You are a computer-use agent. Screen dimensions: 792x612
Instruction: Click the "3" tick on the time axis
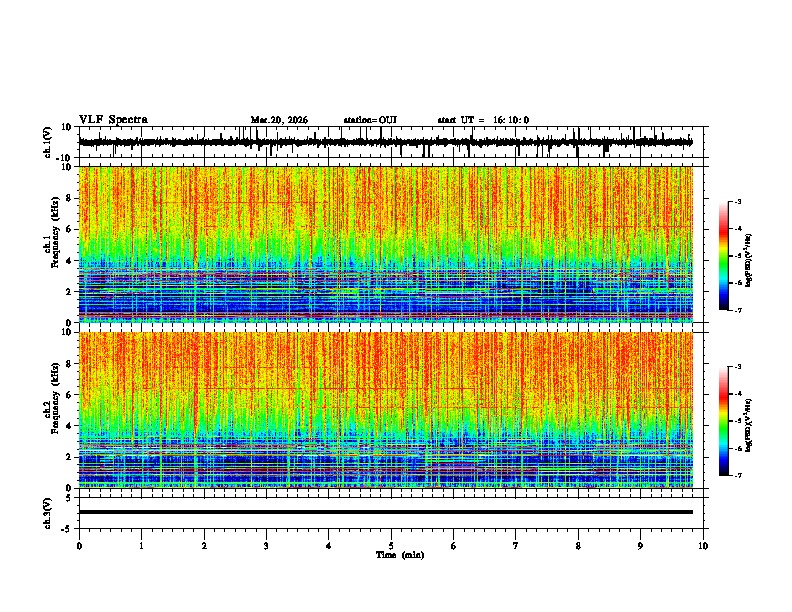pyautogui.click(x=266, y=546)
